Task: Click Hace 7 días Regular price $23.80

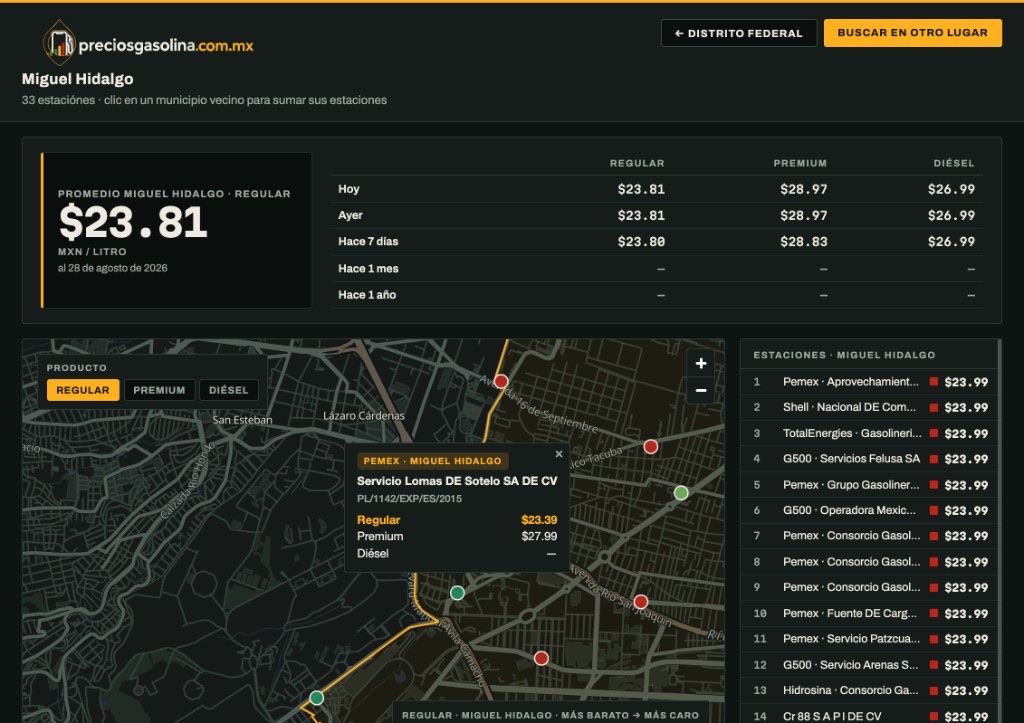Action: [x=641, y=242]
